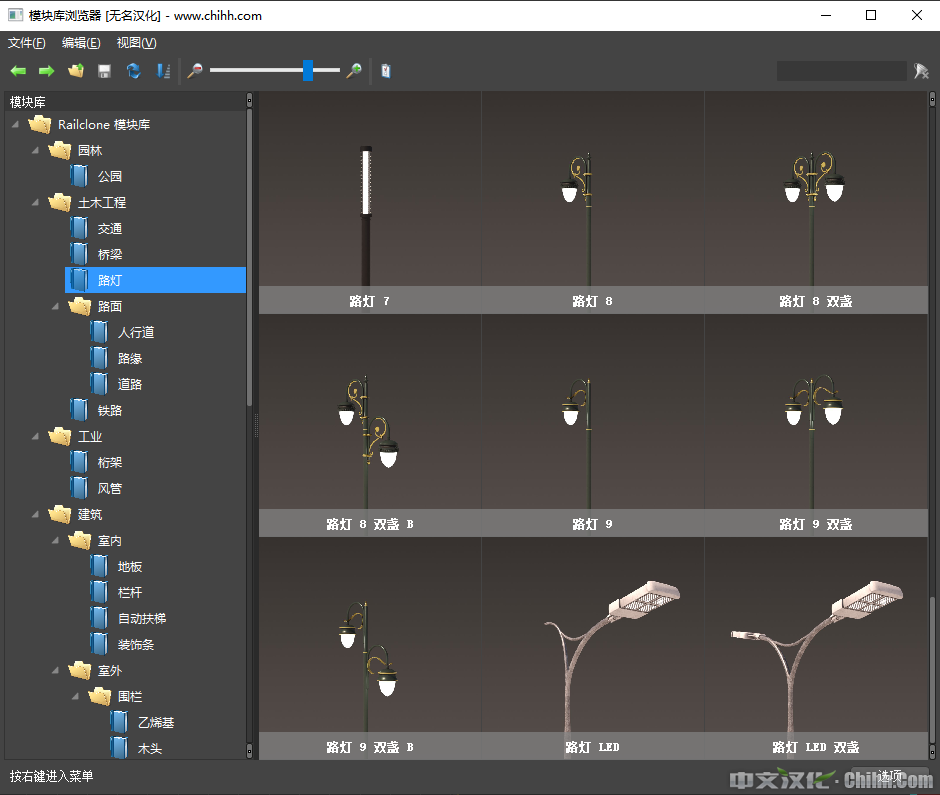Image resolution: width=940 pixels, height=795 pixels.
Task: Click the blue refresh icon
Action: coord(133,71)
